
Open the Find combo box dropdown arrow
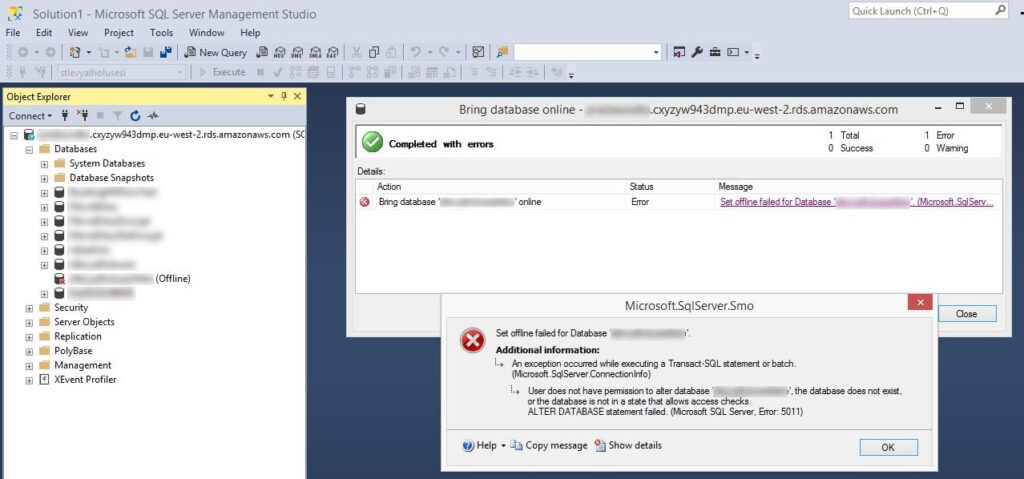click(656, 52)
